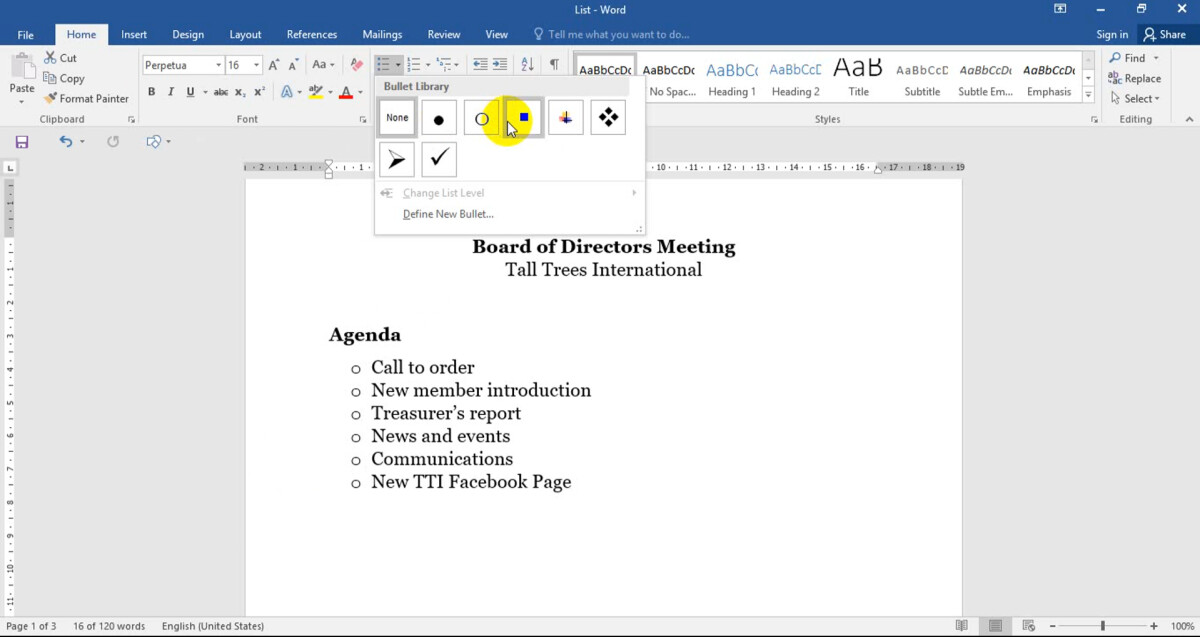Toggle Italic formatting
1200x637 pixels.
[171, 92]
